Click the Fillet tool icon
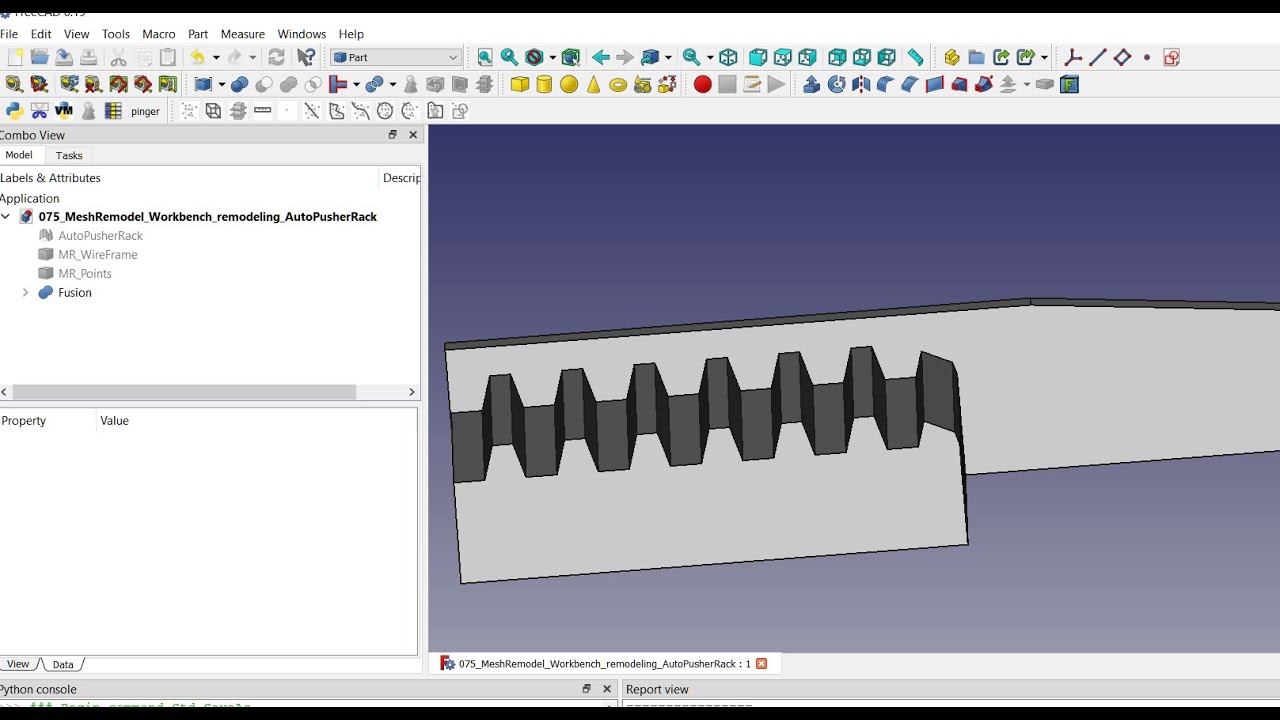Image resolution: width=1280 pixels, height=720 pixels. tap(885, 85)
